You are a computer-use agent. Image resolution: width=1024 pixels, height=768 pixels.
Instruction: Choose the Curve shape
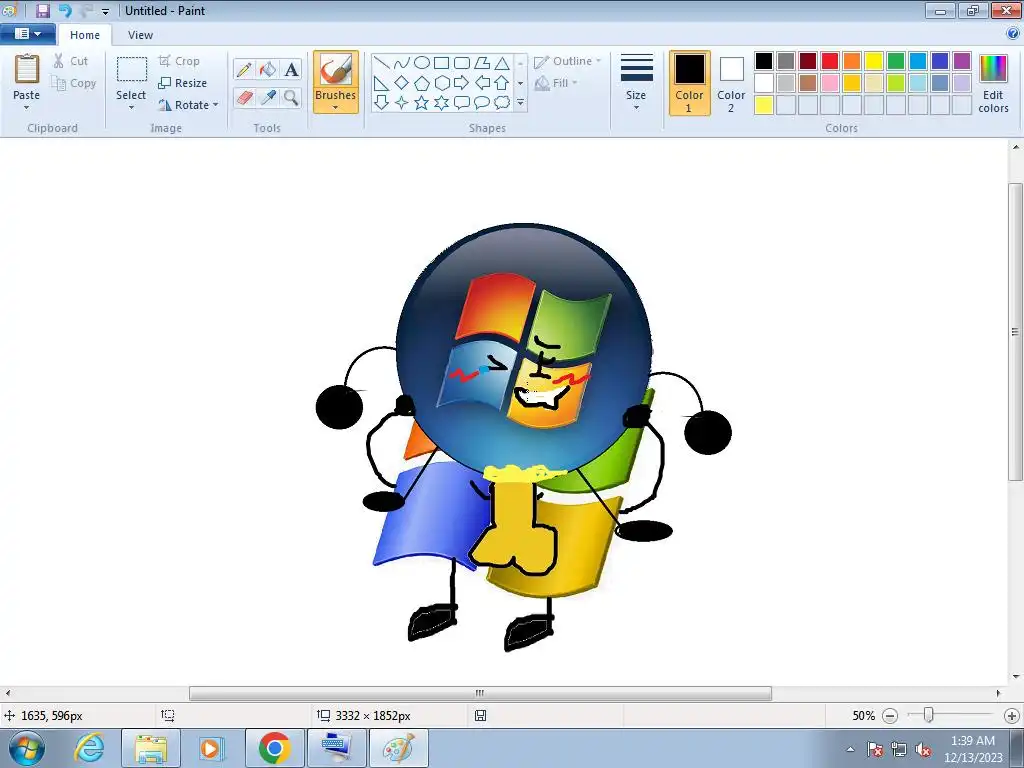402,63
